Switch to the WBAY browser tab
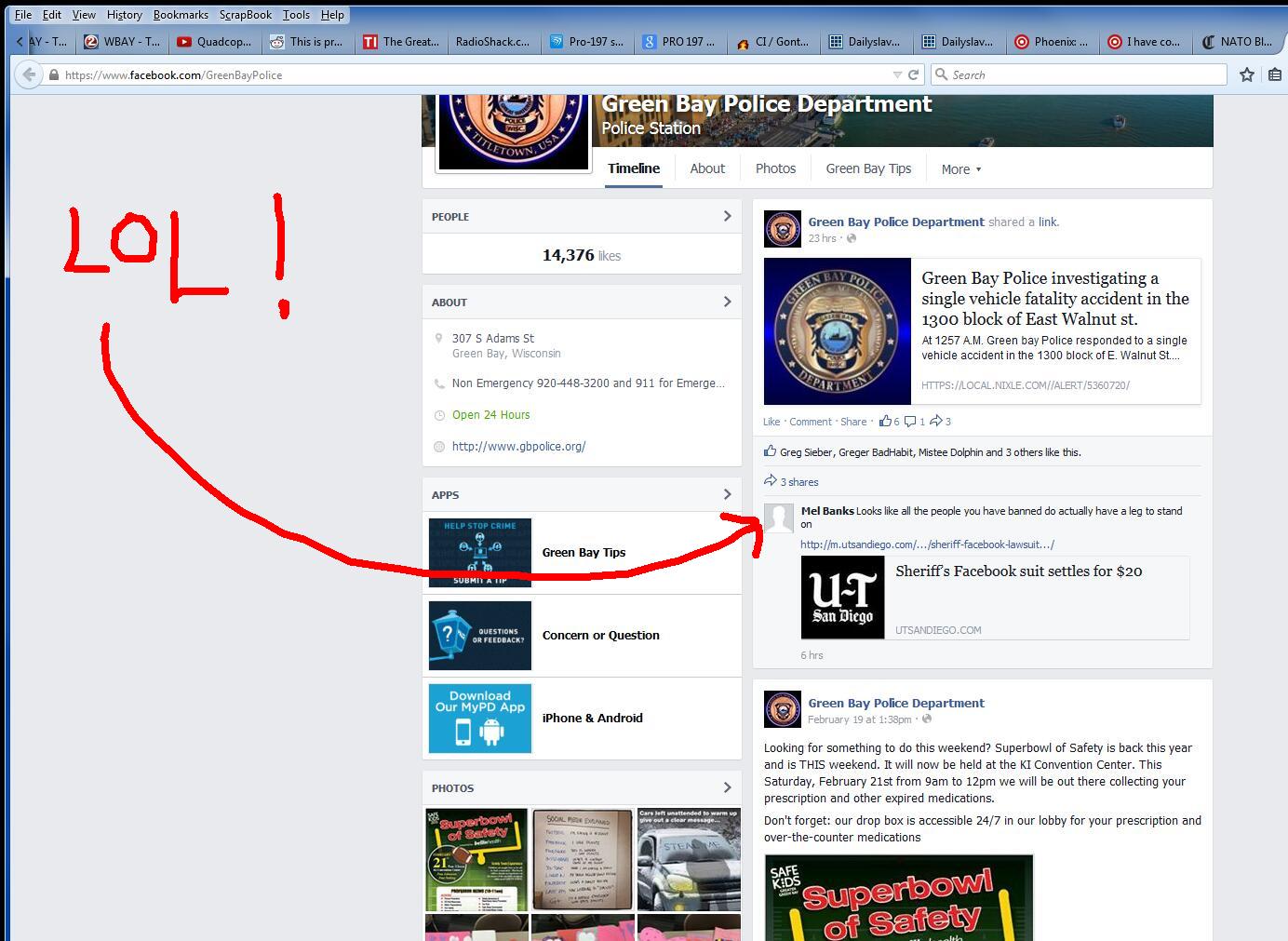This screenshot has width=1288, height=941. tap(122, 42)
